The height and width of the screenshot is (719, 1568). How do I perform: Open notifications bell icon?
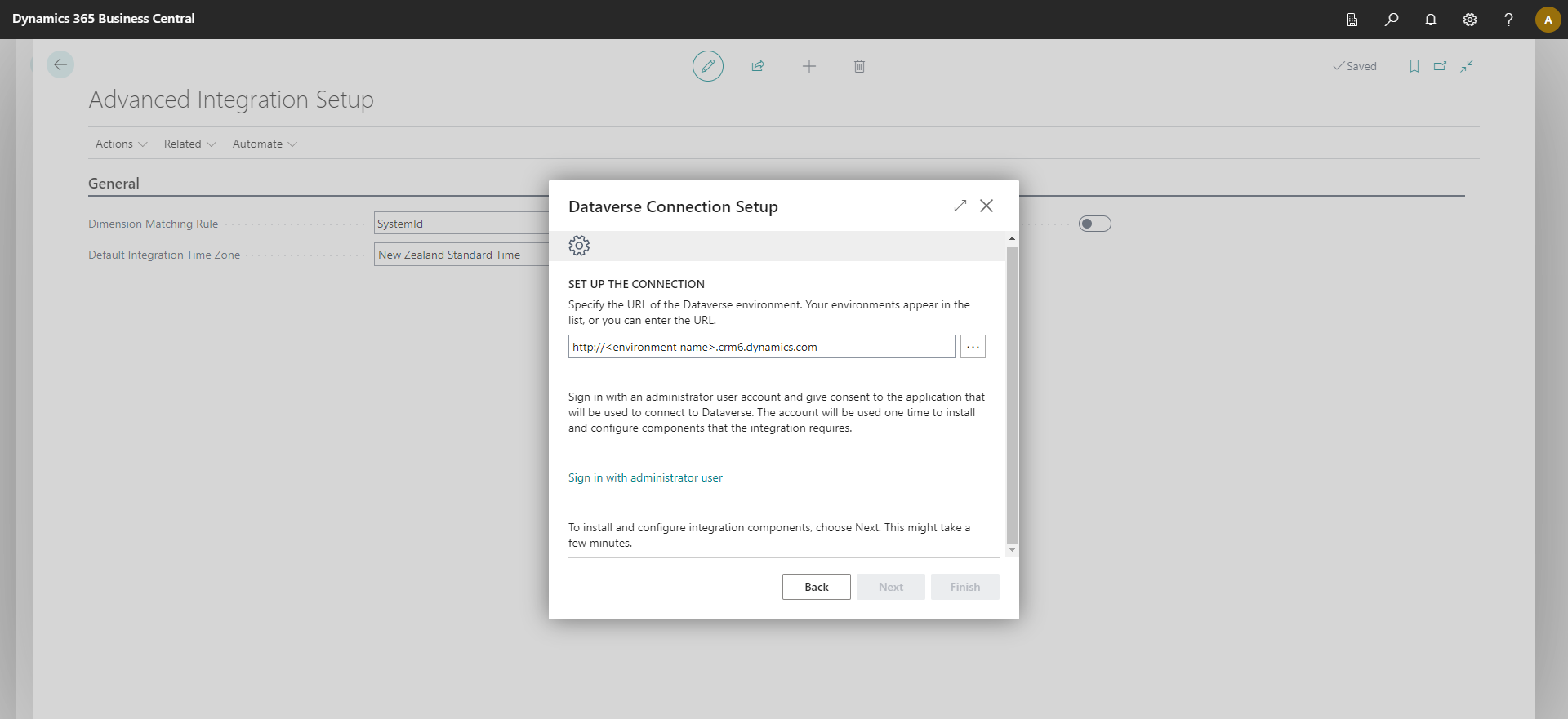pyautogui.click(x=1431, y=20)
